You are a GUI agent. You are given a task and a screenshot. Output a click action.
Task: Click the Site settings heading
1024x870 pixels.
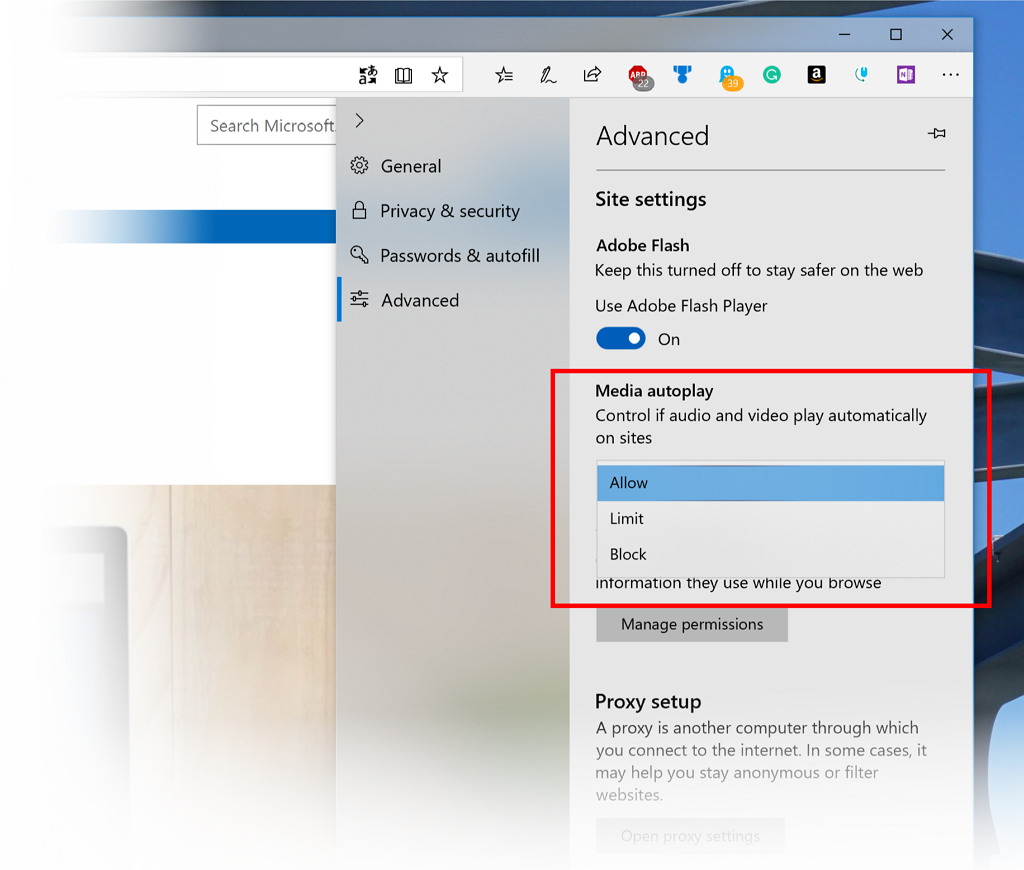(x=650, y=199)
